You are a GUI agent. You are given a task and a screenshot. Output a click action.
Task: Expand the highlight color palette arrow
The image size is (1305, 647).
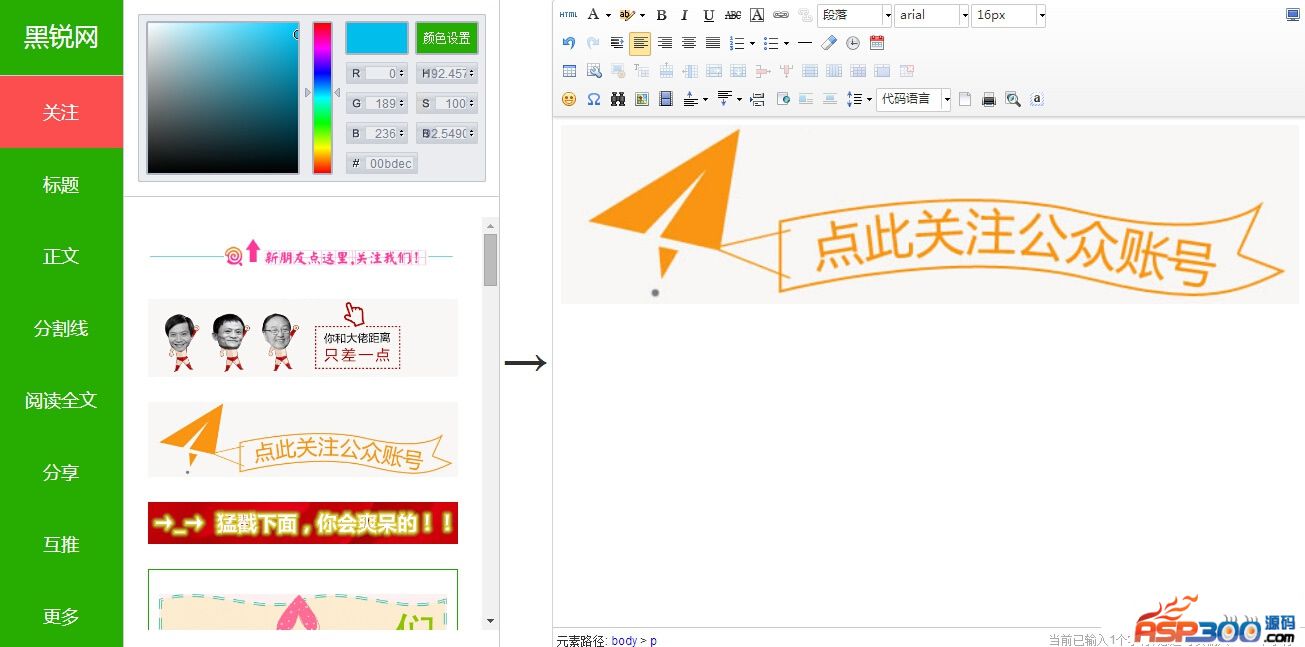(x=642, y=15)
